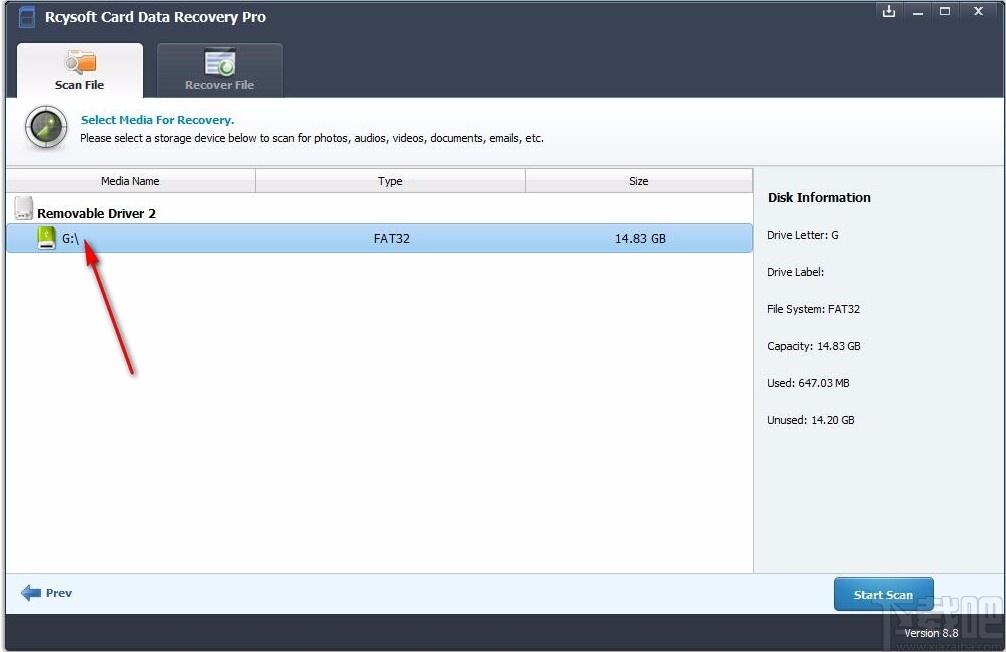Click the Capacity: 14.83 GB text

pos(814,346)
